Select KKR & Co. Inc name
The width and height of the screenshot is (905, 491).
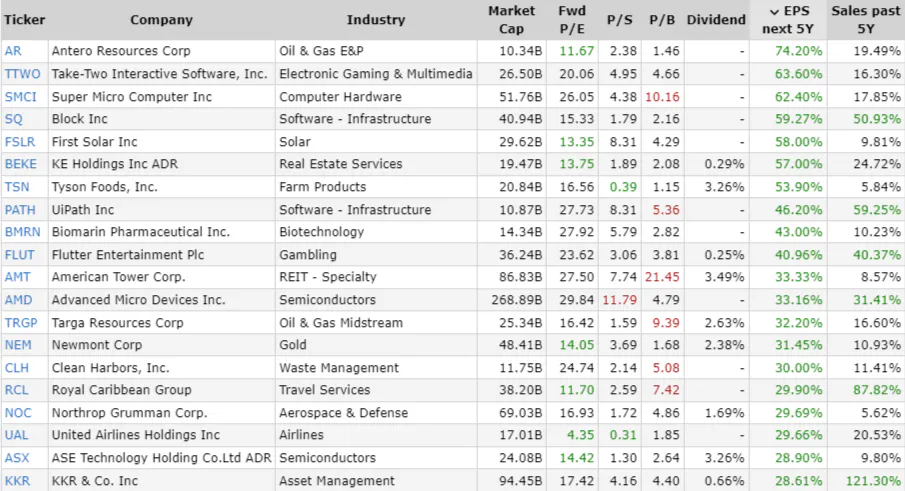pos(95,481)
